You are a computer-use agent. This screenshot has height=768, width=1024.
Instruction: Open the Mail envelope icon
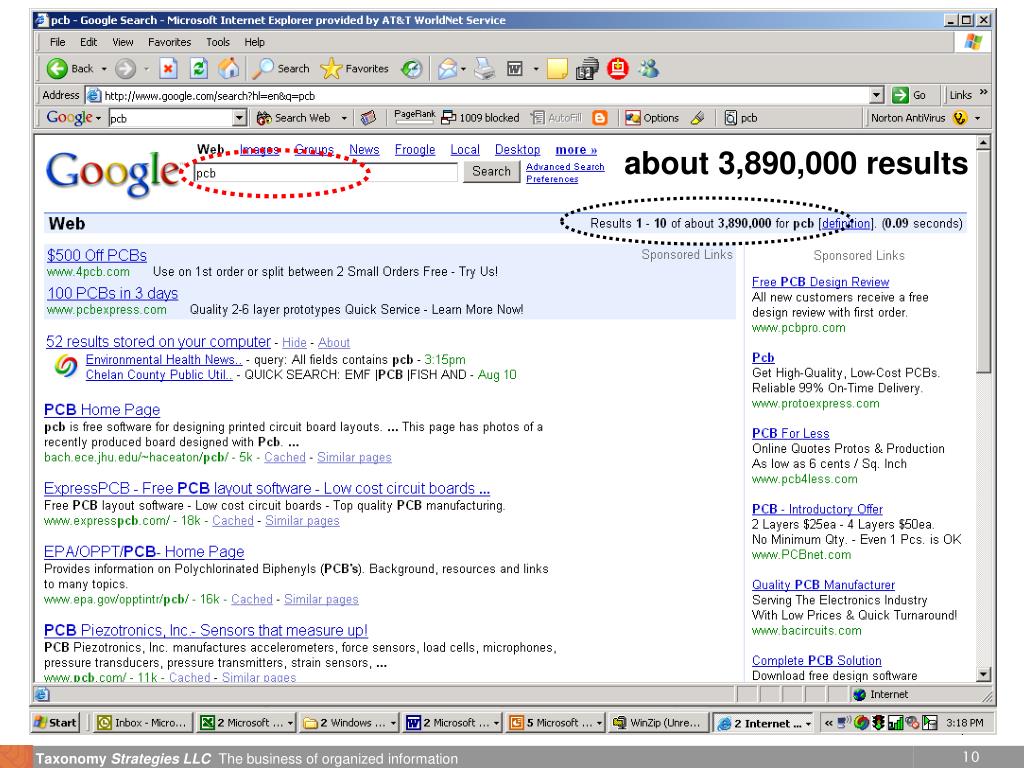[x=447, y=69]
